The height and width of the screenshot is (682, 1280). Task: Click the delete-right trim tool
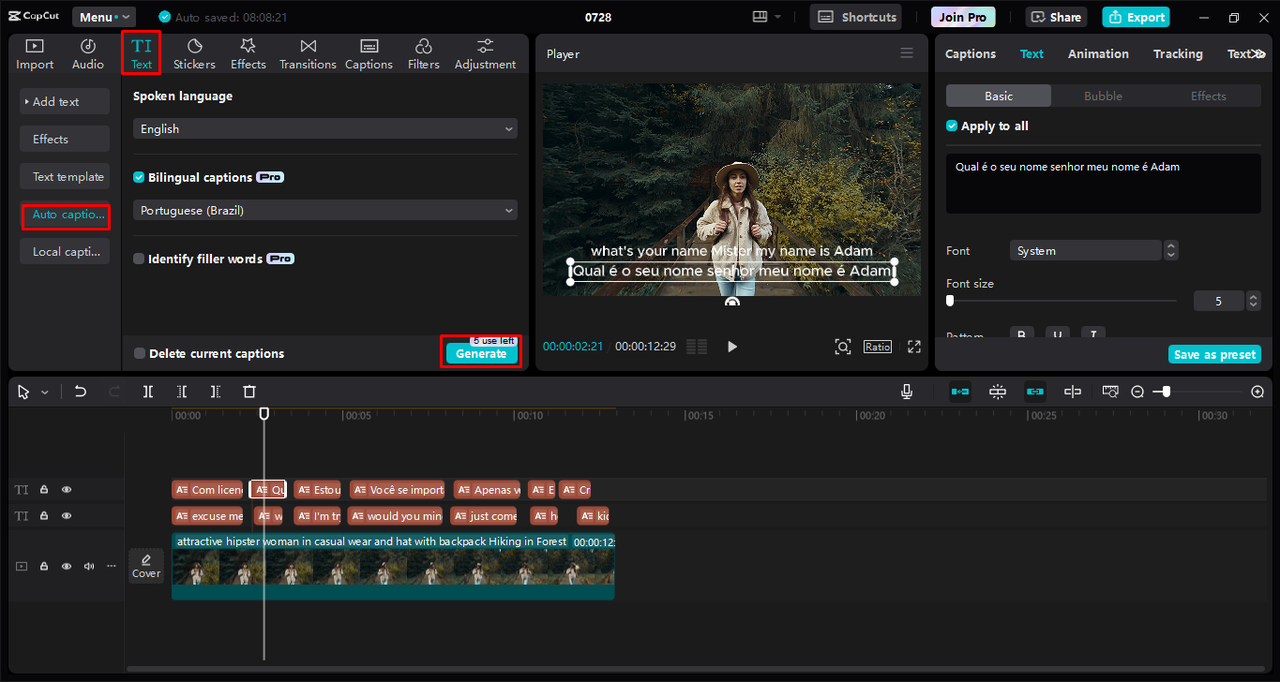tap(215, 392)
